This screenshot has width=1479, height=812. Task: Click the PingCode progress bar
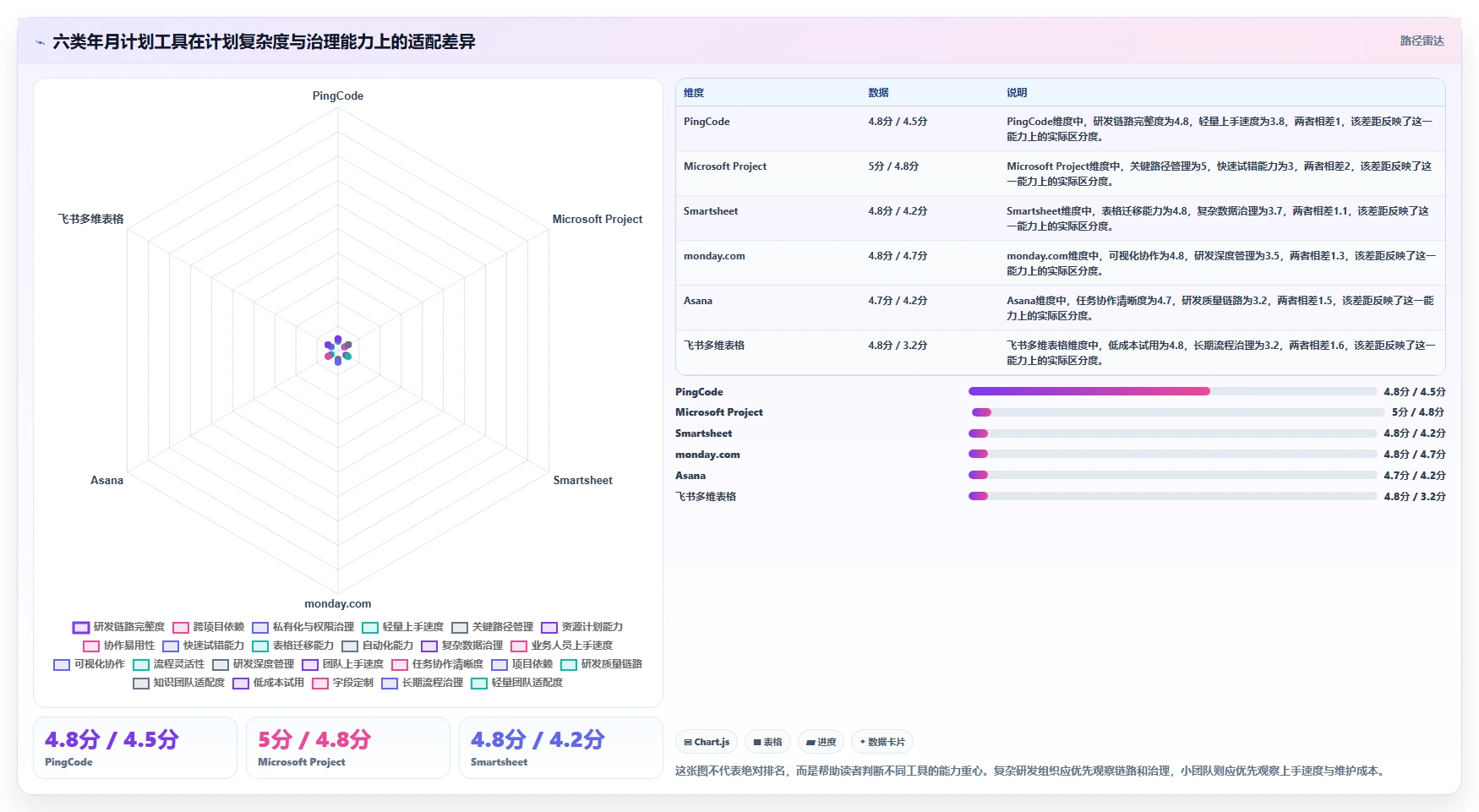[1173, 391]
